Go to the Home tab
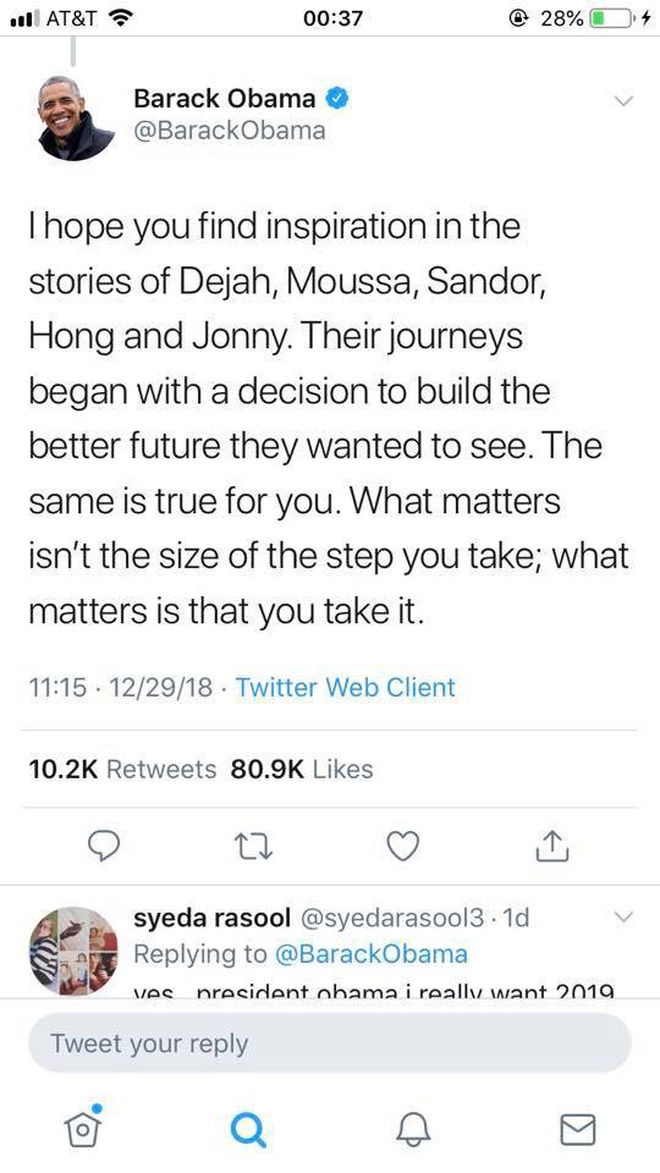The height and width of the screenshot is (1173, 660). click(84, 1128)
